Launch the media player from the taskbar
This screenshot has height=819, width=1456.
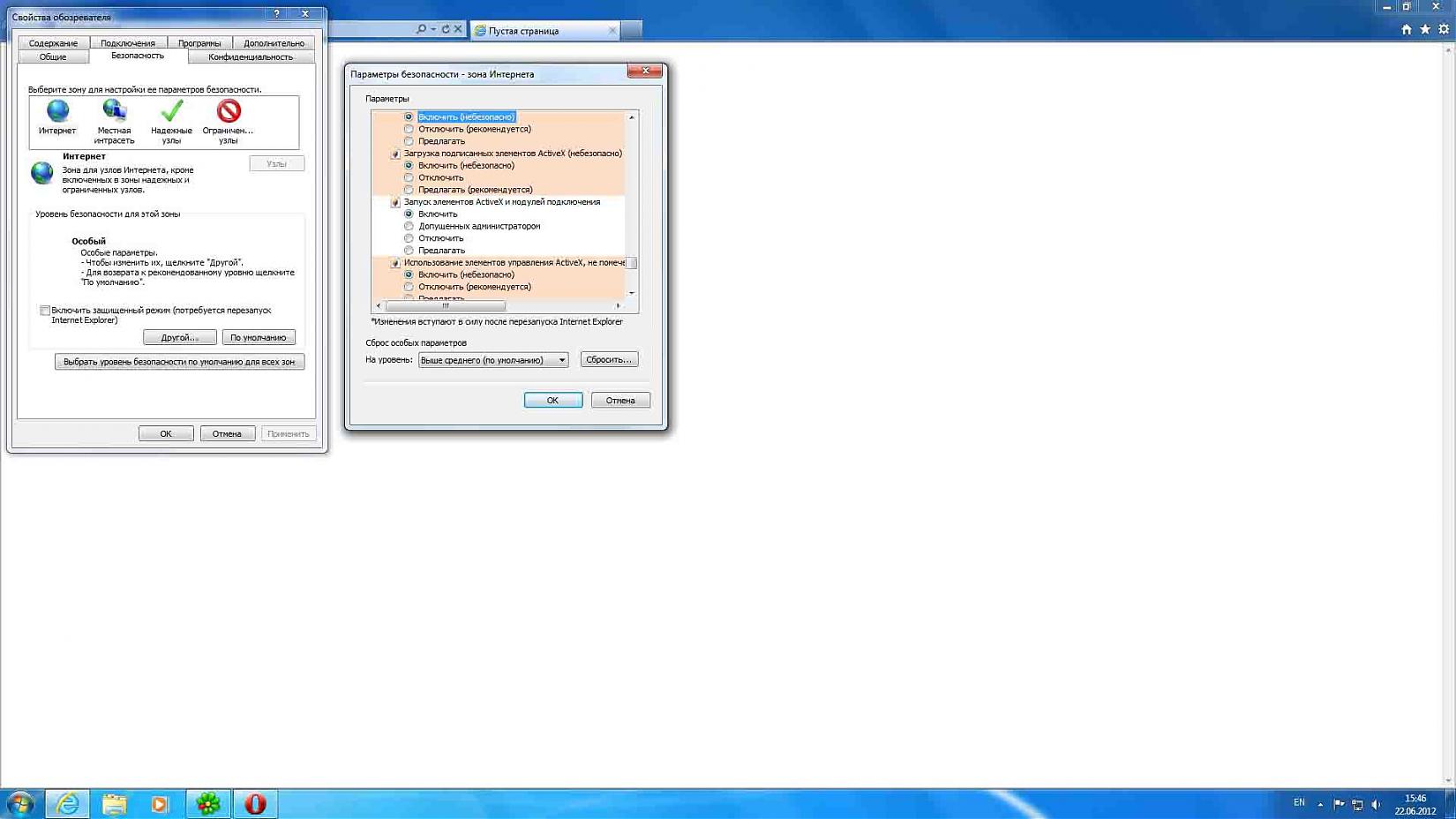(x=160, y=804)
